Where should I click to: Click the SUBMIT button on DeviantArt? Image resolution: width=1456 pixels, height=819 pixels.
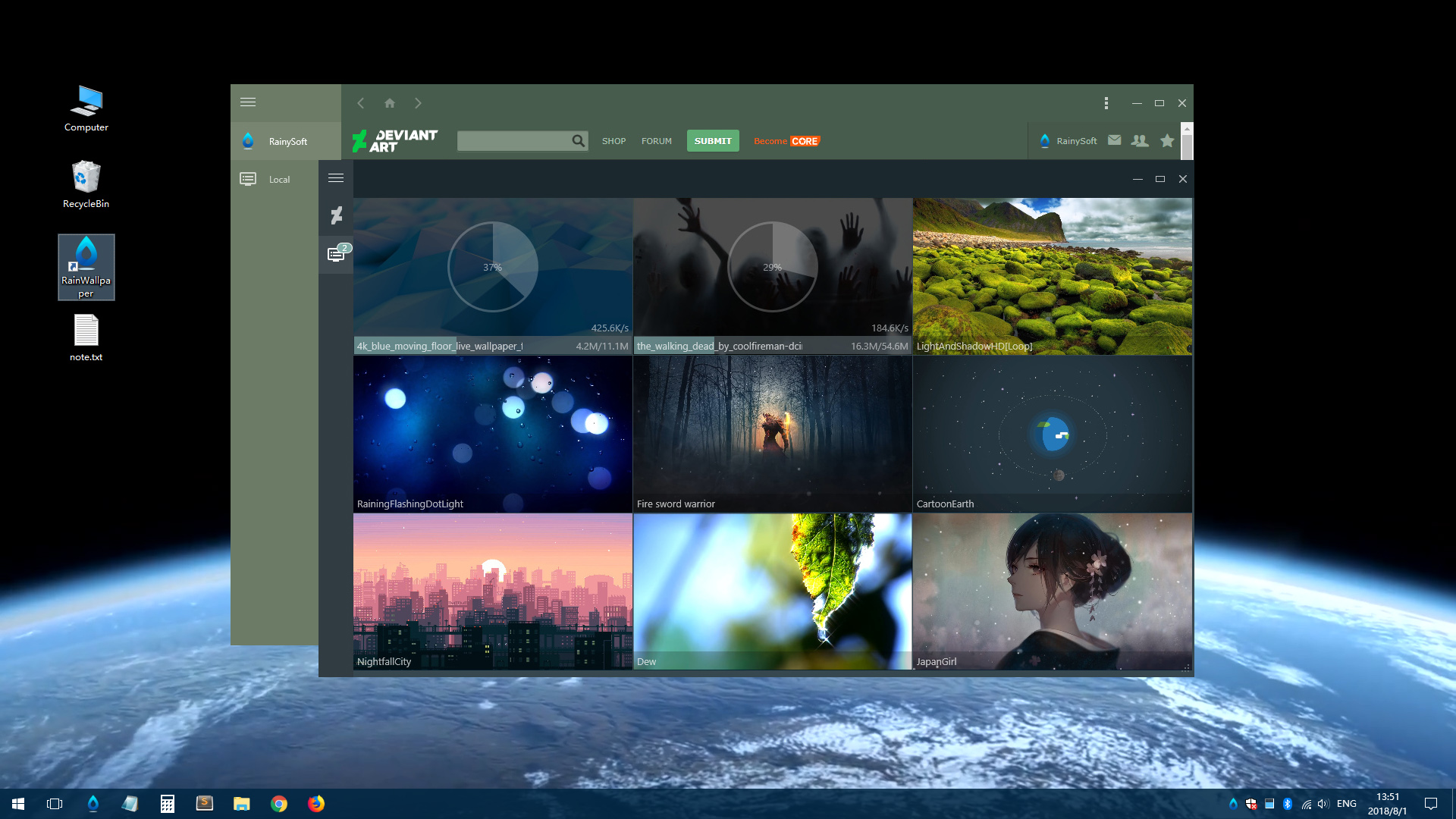(713, 140)
